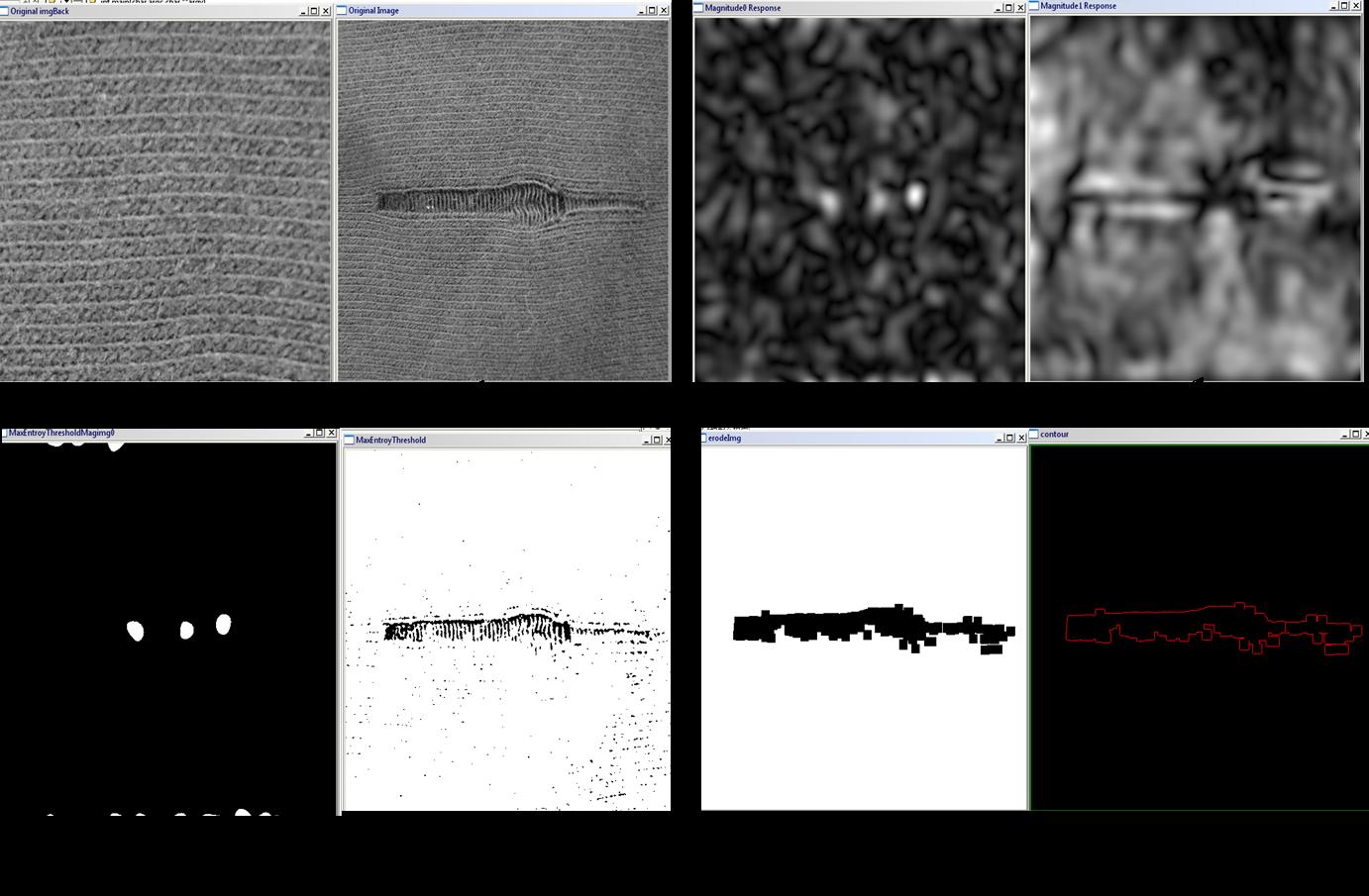This screenshot has height=896, width=1369.
Task: Click the contour window title icon
Action: click(1034, 434)
